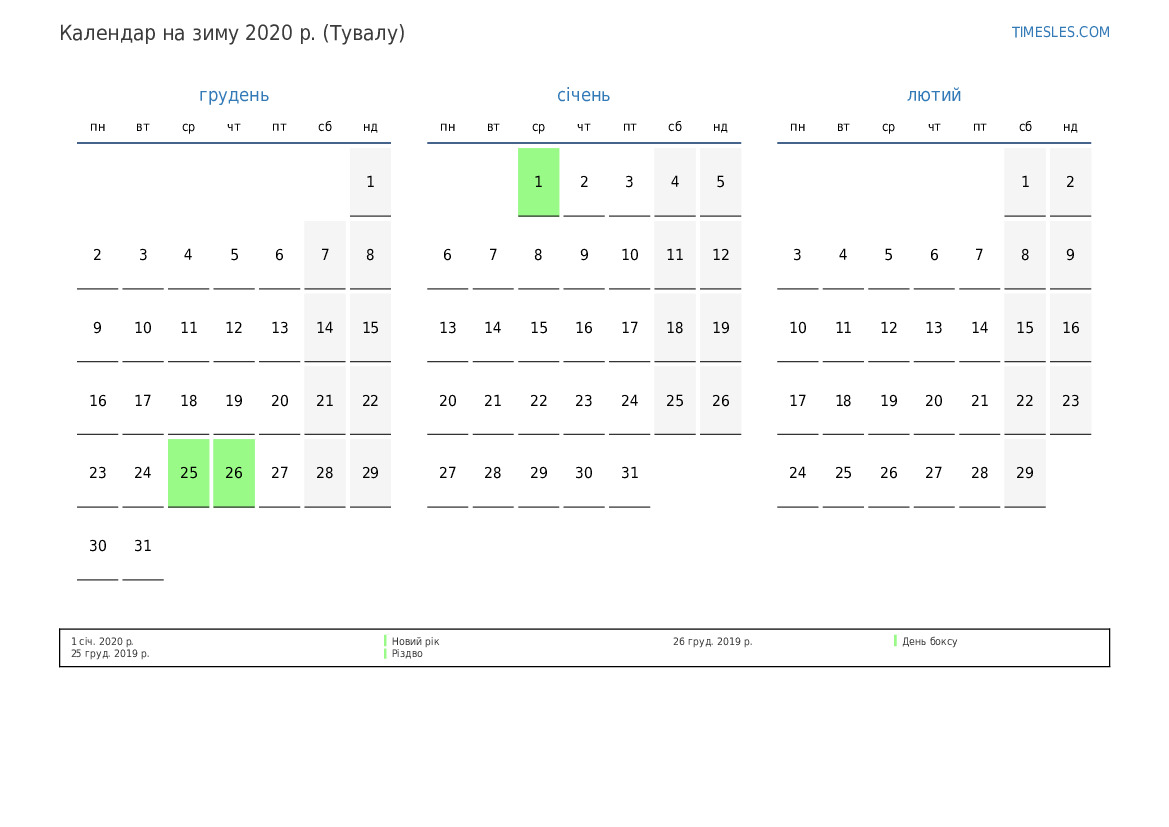This screenshot has width=1169, height=827.
Task: Click February 29 in лютий
Action: (x=1025, y=473)
